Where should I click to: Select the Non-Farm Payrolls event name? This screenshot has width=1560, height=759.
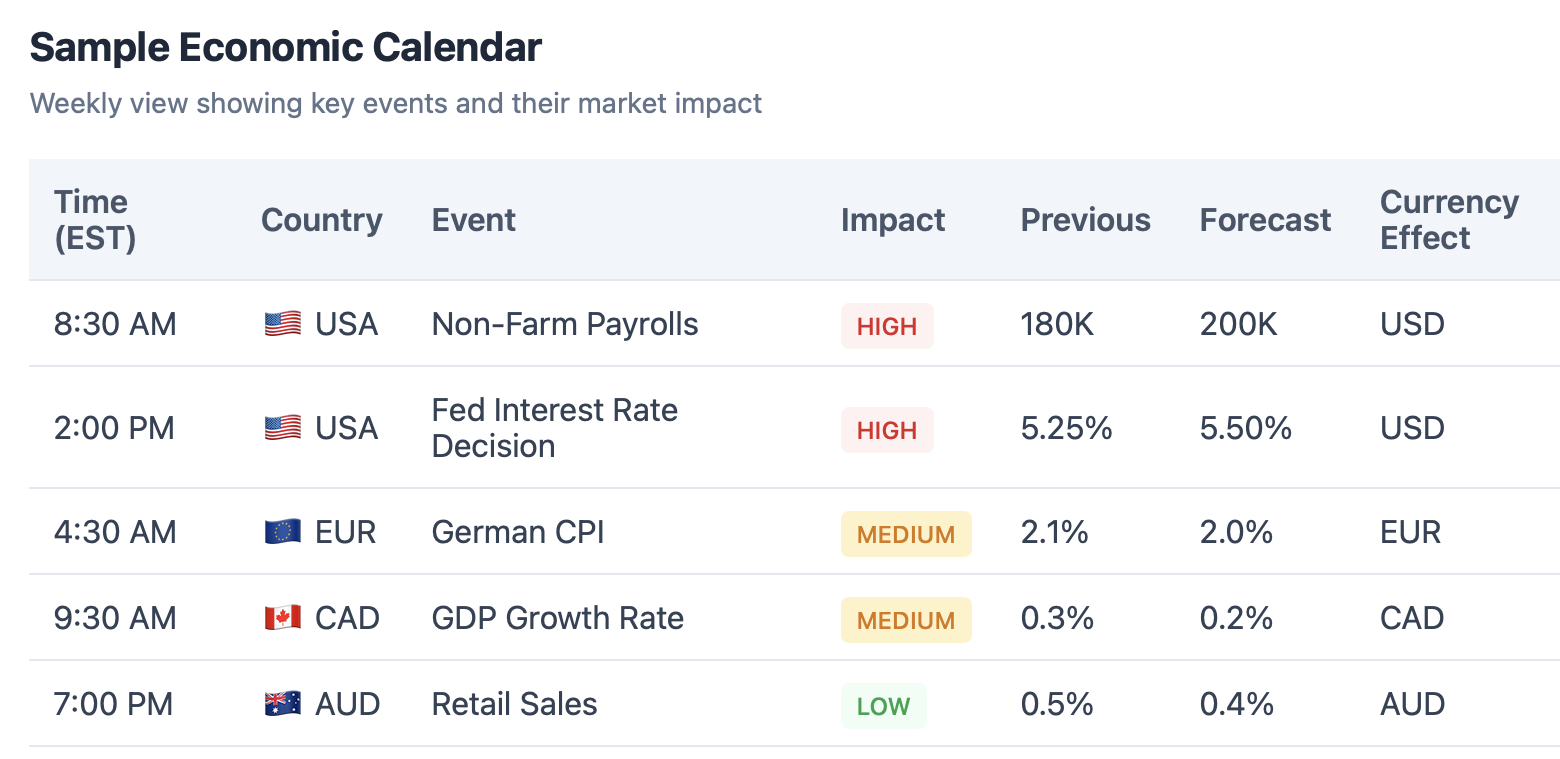click(565, 325)
